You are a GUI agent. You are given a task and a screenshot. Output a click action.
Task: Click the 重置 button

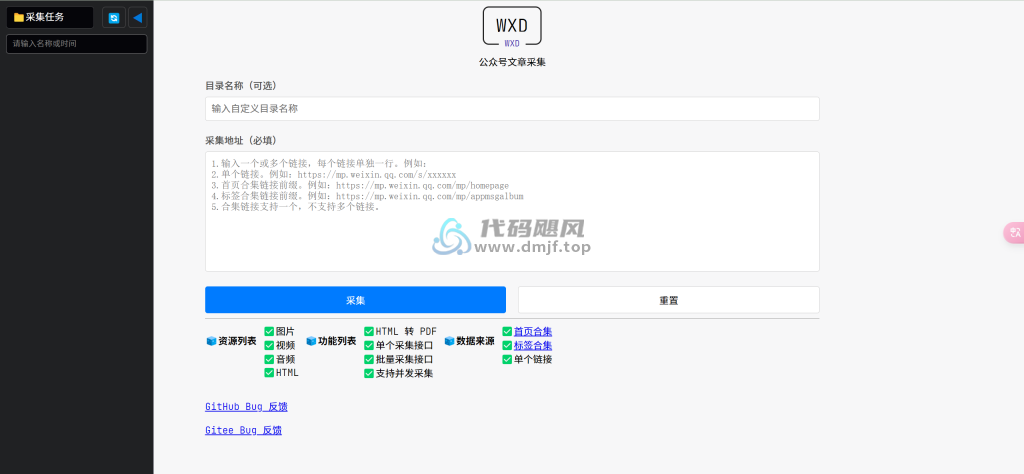pyautogui.click(x=669, y=300)
